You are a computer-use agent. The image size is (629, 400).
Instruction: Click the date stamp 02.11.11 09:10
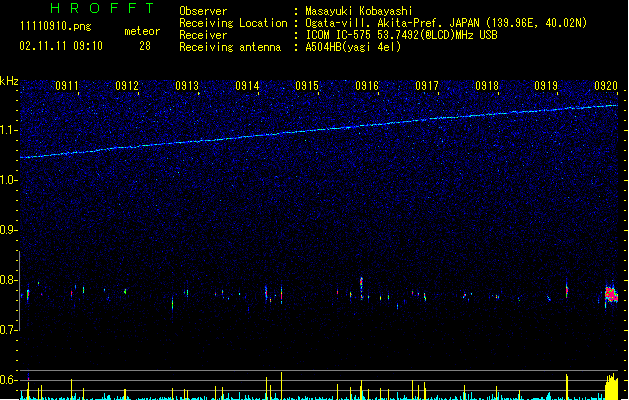(x=61, y=46)
